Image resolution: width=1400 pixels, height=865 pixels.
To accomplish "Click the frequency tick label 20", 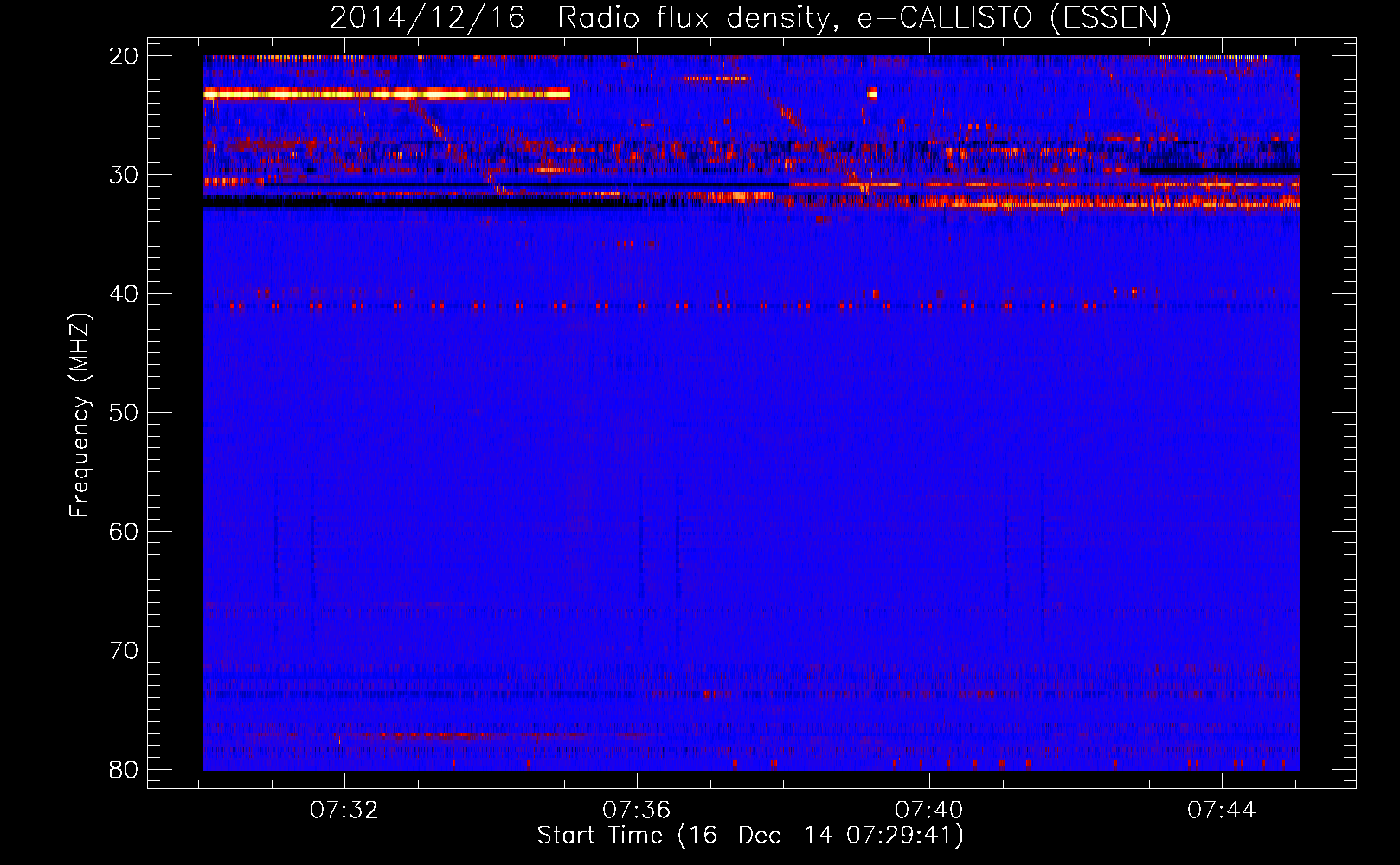I will 124,56.
